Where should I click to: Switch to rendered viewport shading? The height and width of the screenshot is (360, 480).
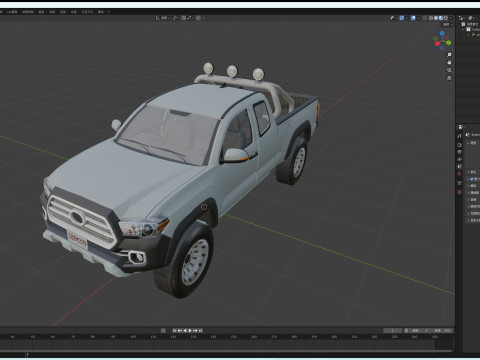(446, 18)
